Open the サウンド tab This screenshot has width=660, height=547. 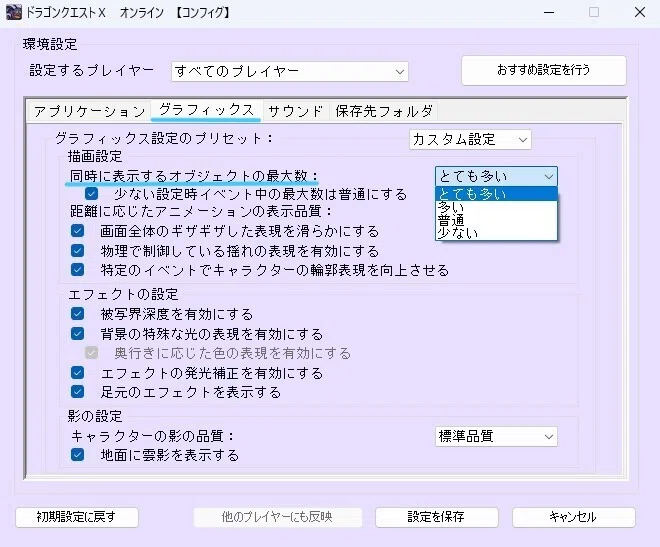[x=295, y=112]
